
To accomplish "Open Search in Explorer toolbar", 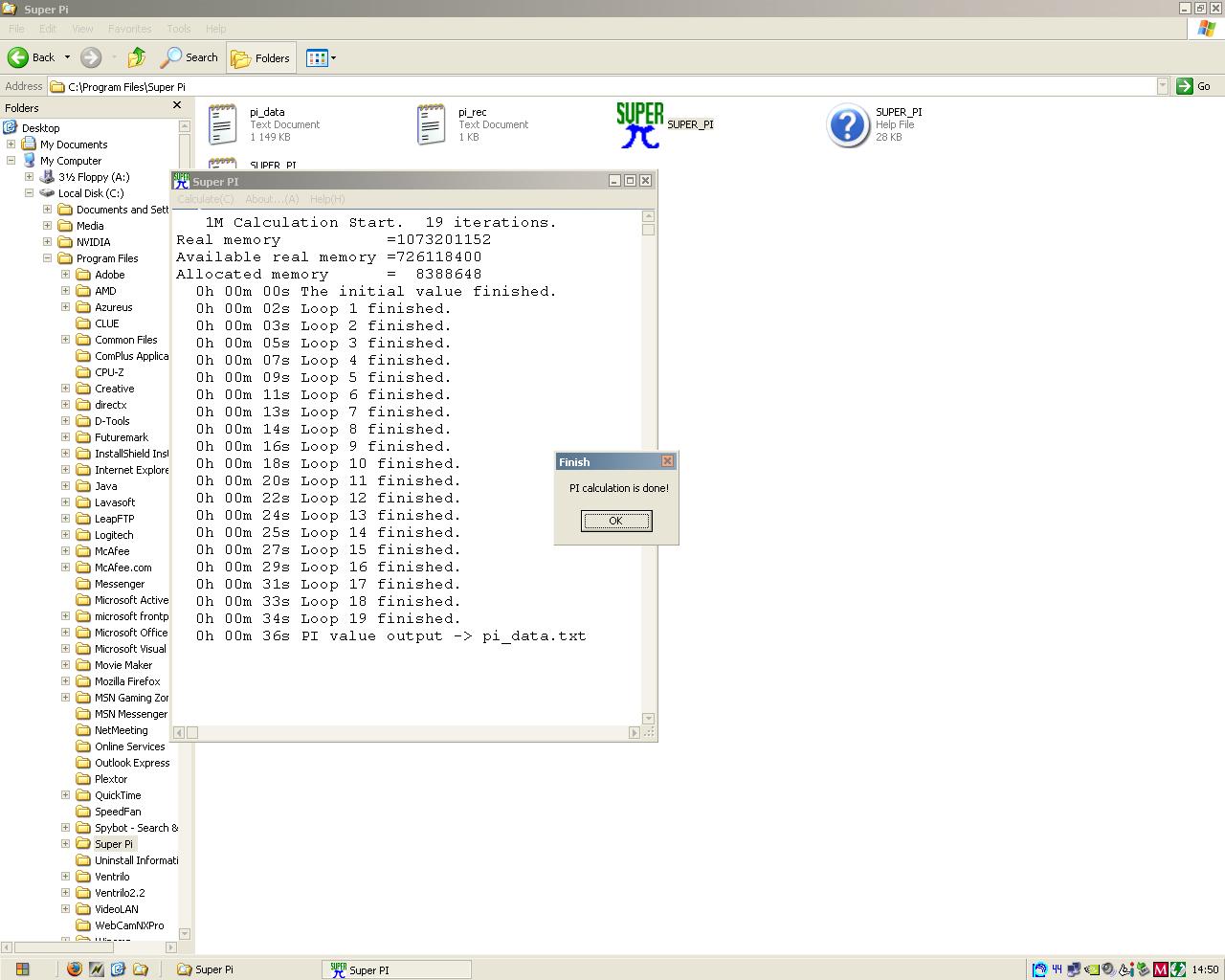I will tap(189, 57).
